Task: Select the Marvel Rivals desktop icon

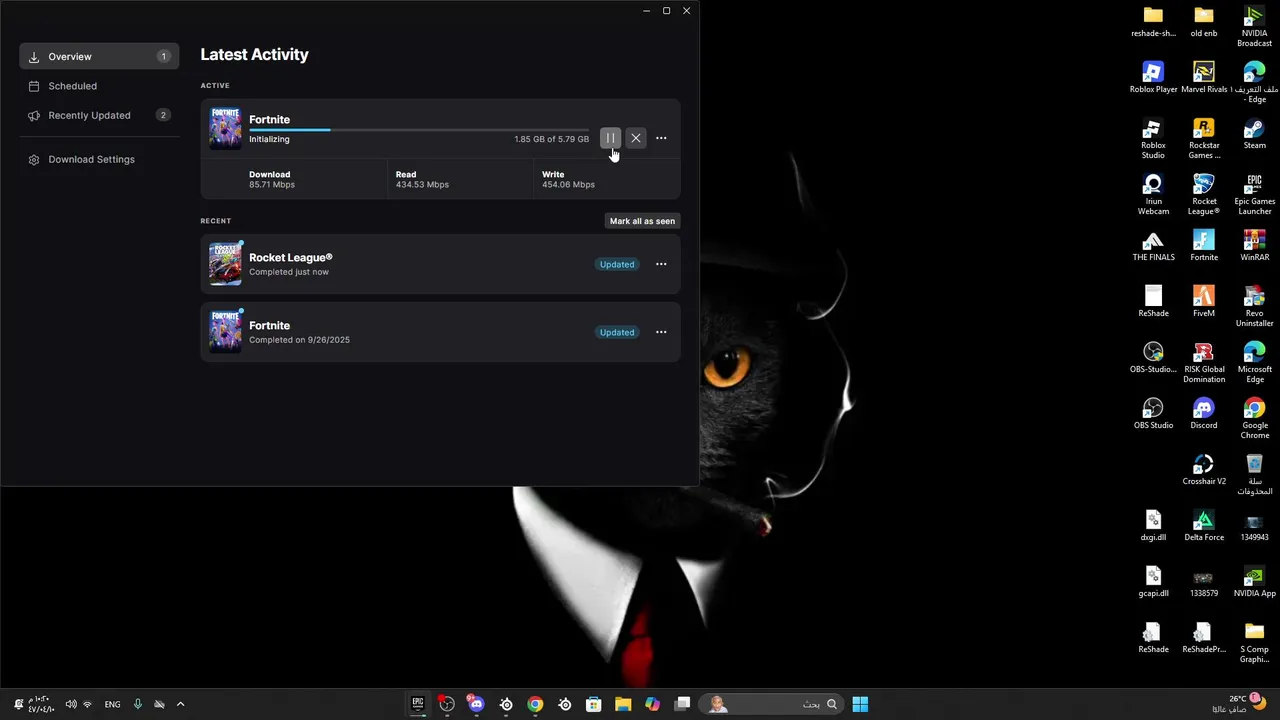Action: [1204, 78]
